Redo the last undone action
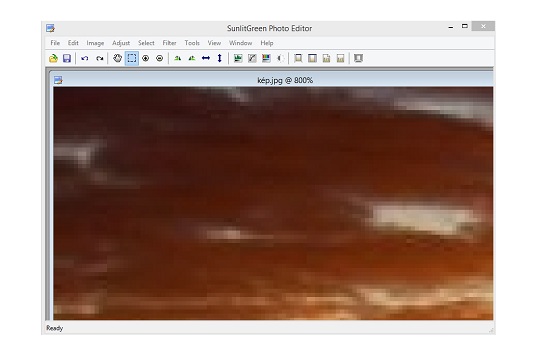 point(100,58)
